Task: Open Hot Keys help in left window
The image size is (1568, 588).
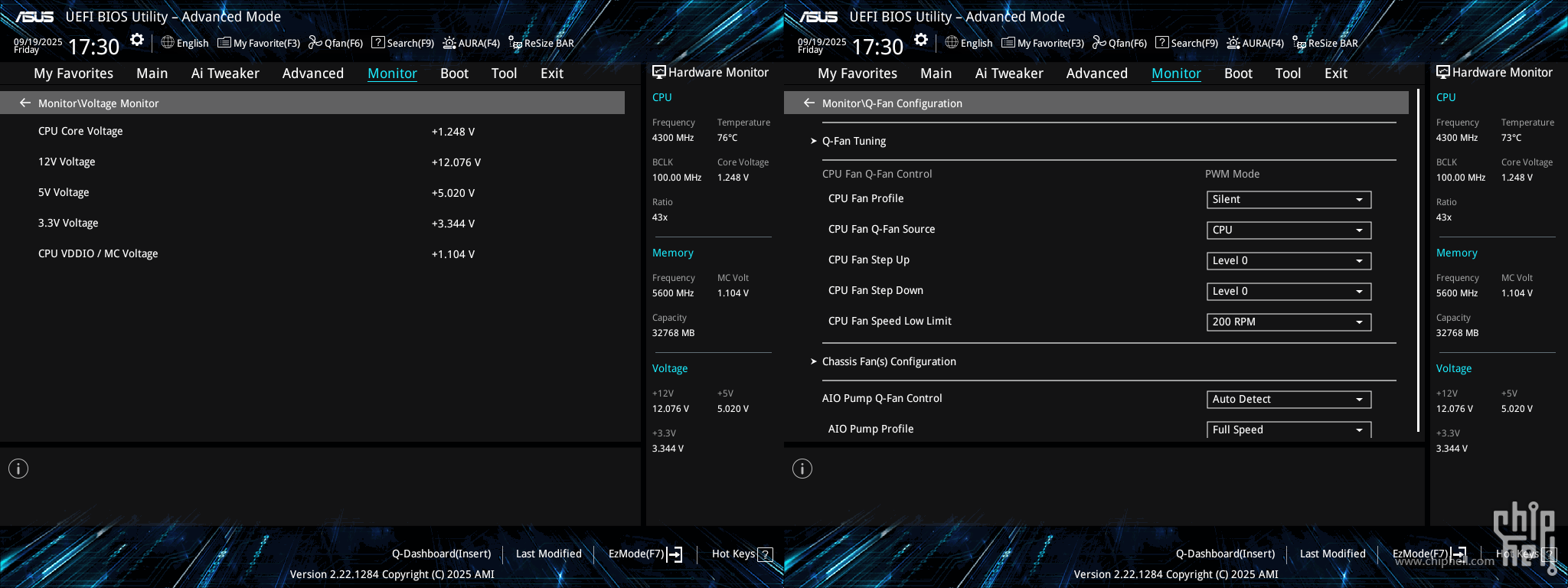Action: click(742, 554)
